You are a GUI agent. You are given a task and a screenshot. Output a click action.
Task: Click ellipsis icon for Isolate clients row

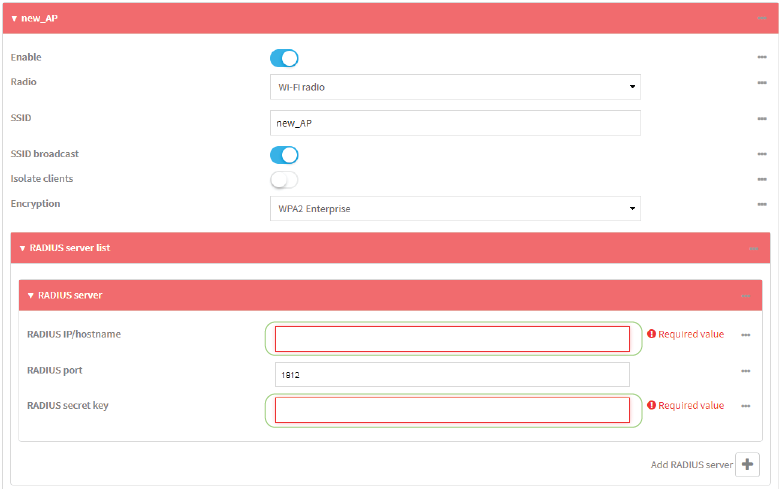pyautogui.click(x=761, y=179)
